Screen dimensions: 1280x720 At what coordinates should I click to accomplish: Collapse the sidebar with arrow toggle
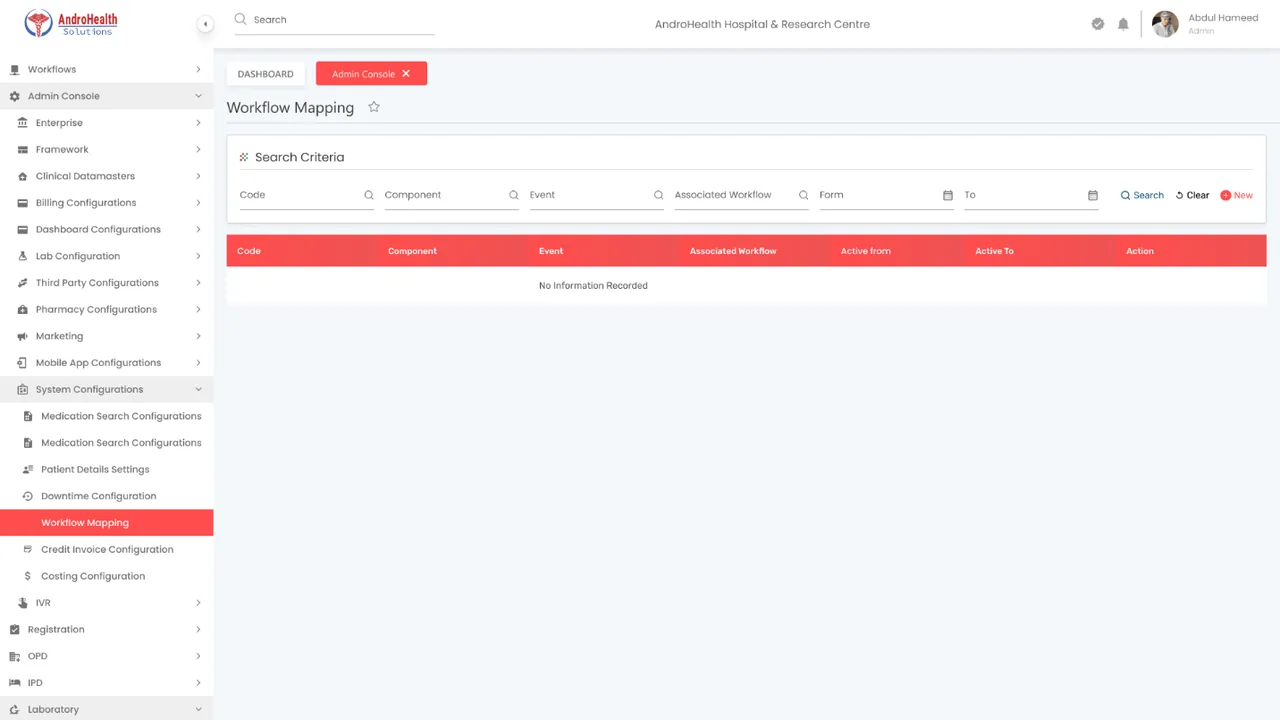(x=205, y=24)
